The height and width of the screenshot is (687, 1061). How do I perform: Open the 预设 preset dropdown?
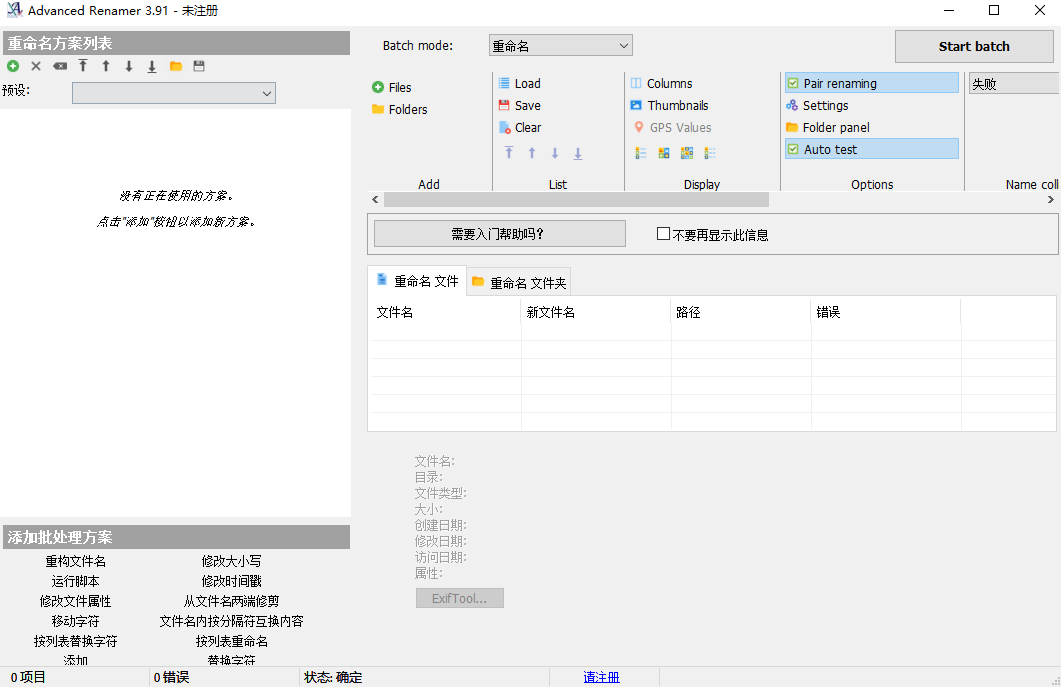(173, 93)
